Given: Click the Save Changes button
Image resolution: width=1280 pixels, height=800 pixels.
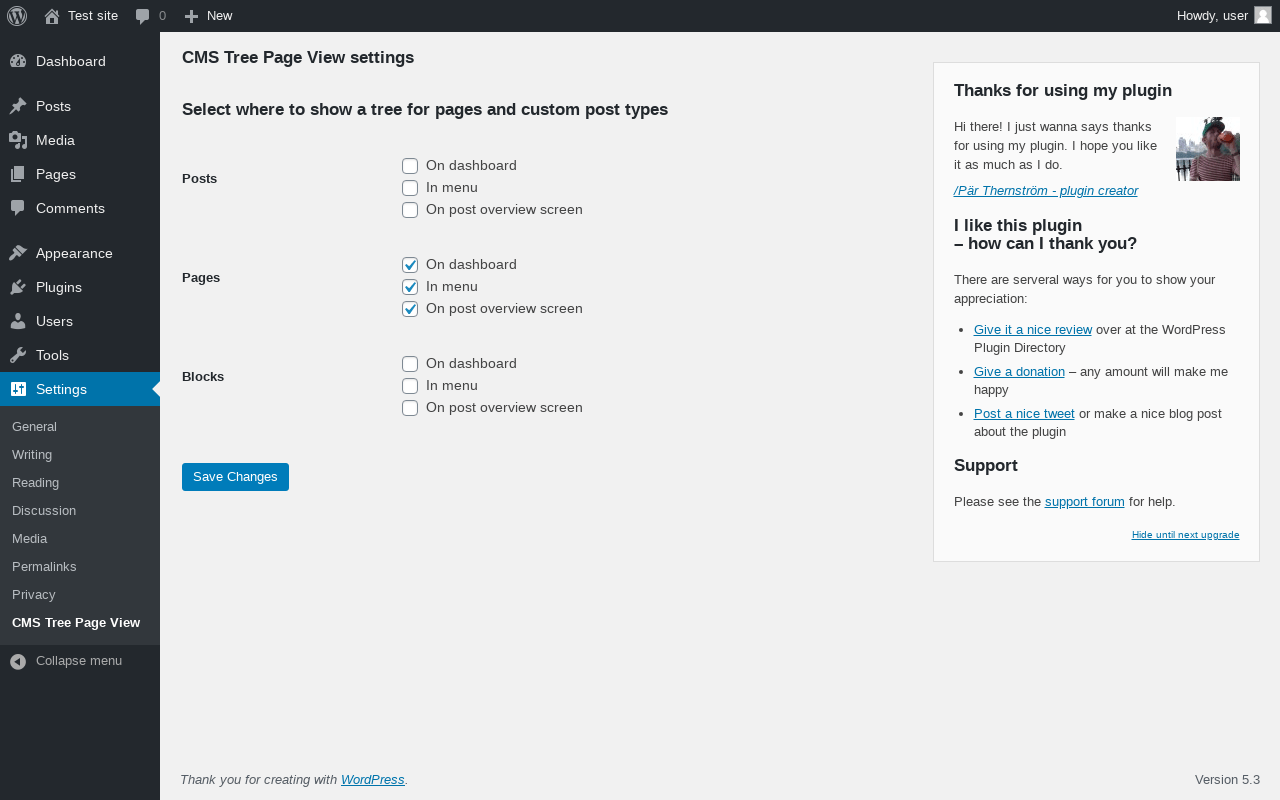Looking at the screenshot, I should tap(235, 477).
